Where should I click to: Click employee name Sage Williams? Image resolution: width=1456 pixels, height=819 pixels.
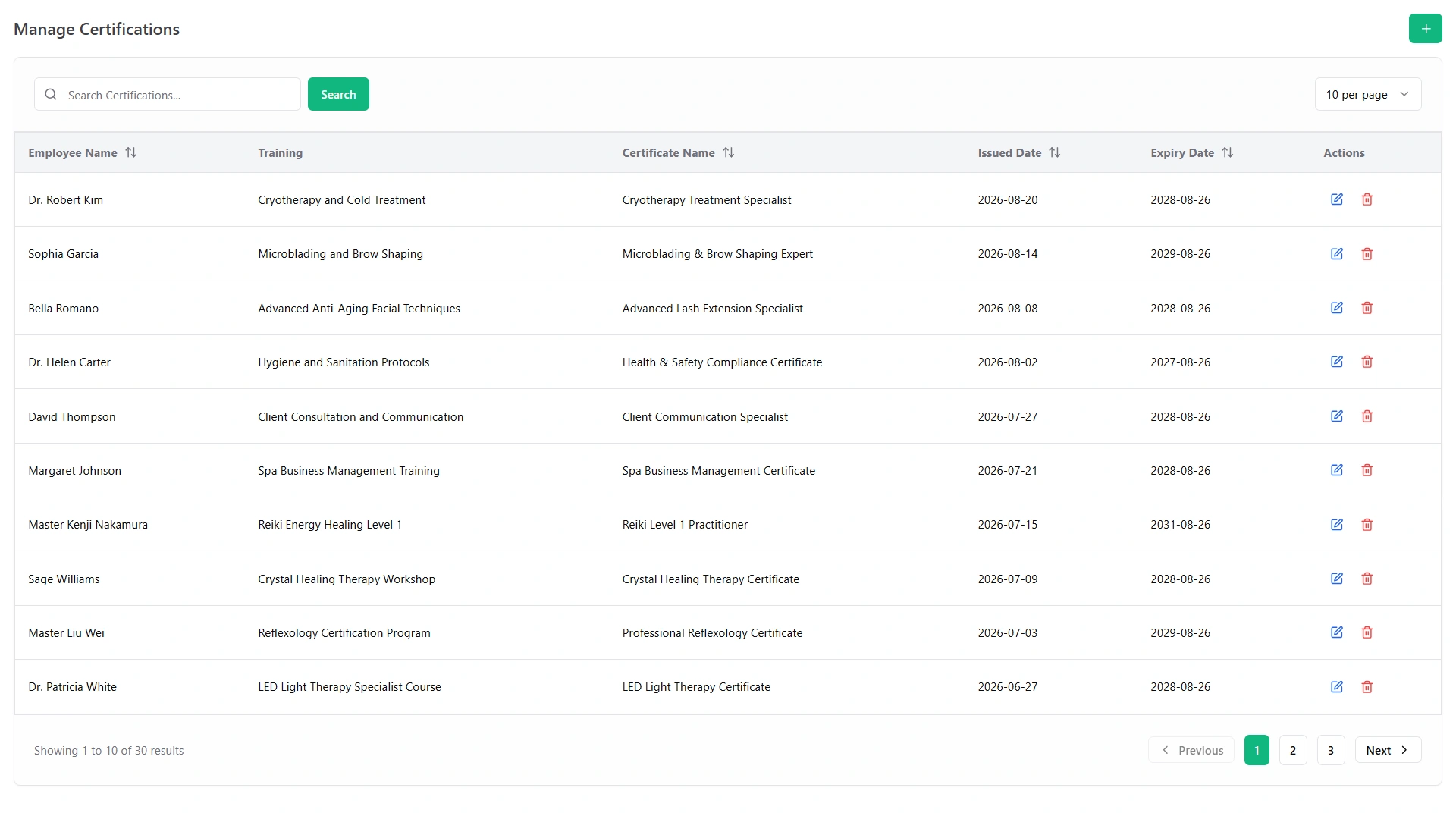(64, 579)
